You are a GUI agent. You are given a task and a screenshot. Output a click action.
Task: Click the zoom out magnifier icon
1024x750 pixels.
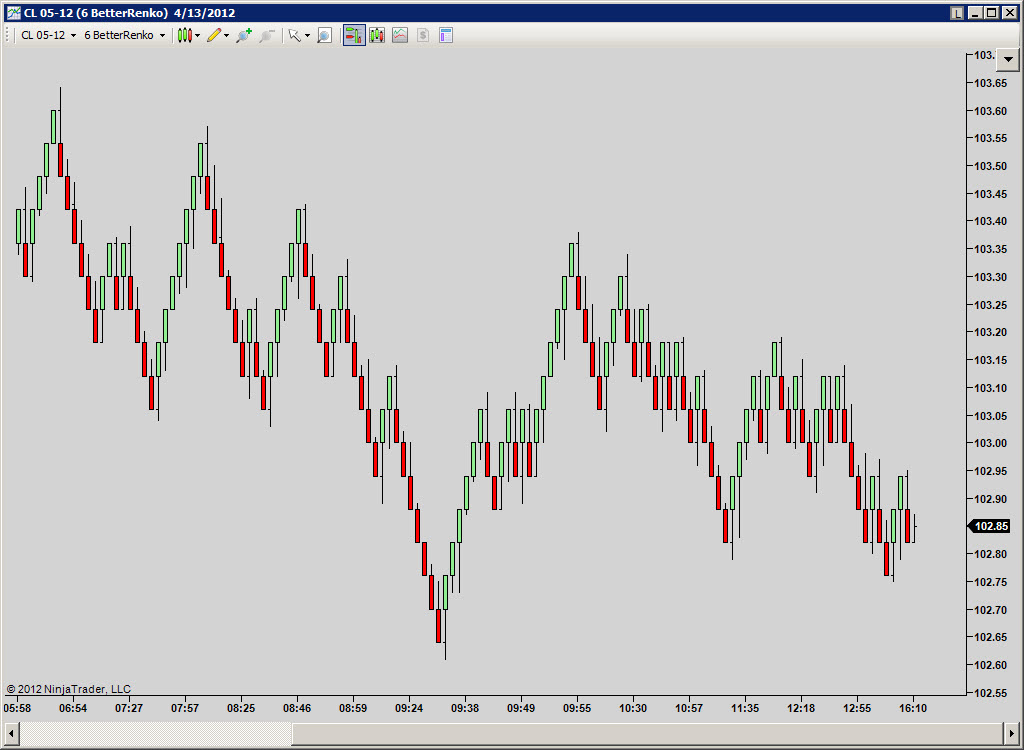pos(266,35)
